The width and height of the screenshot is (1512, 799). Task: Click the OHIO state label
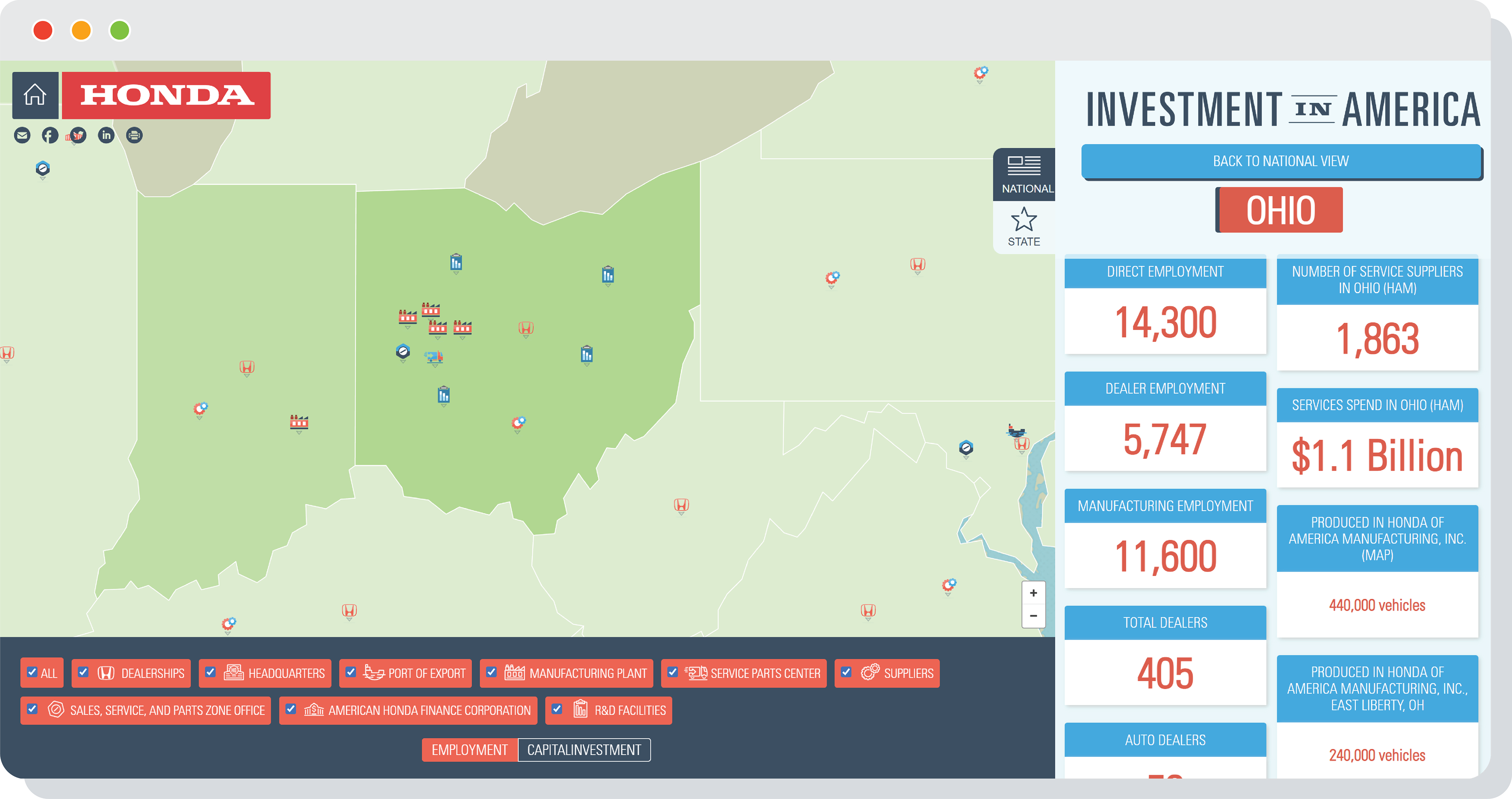pos(1280,210)
